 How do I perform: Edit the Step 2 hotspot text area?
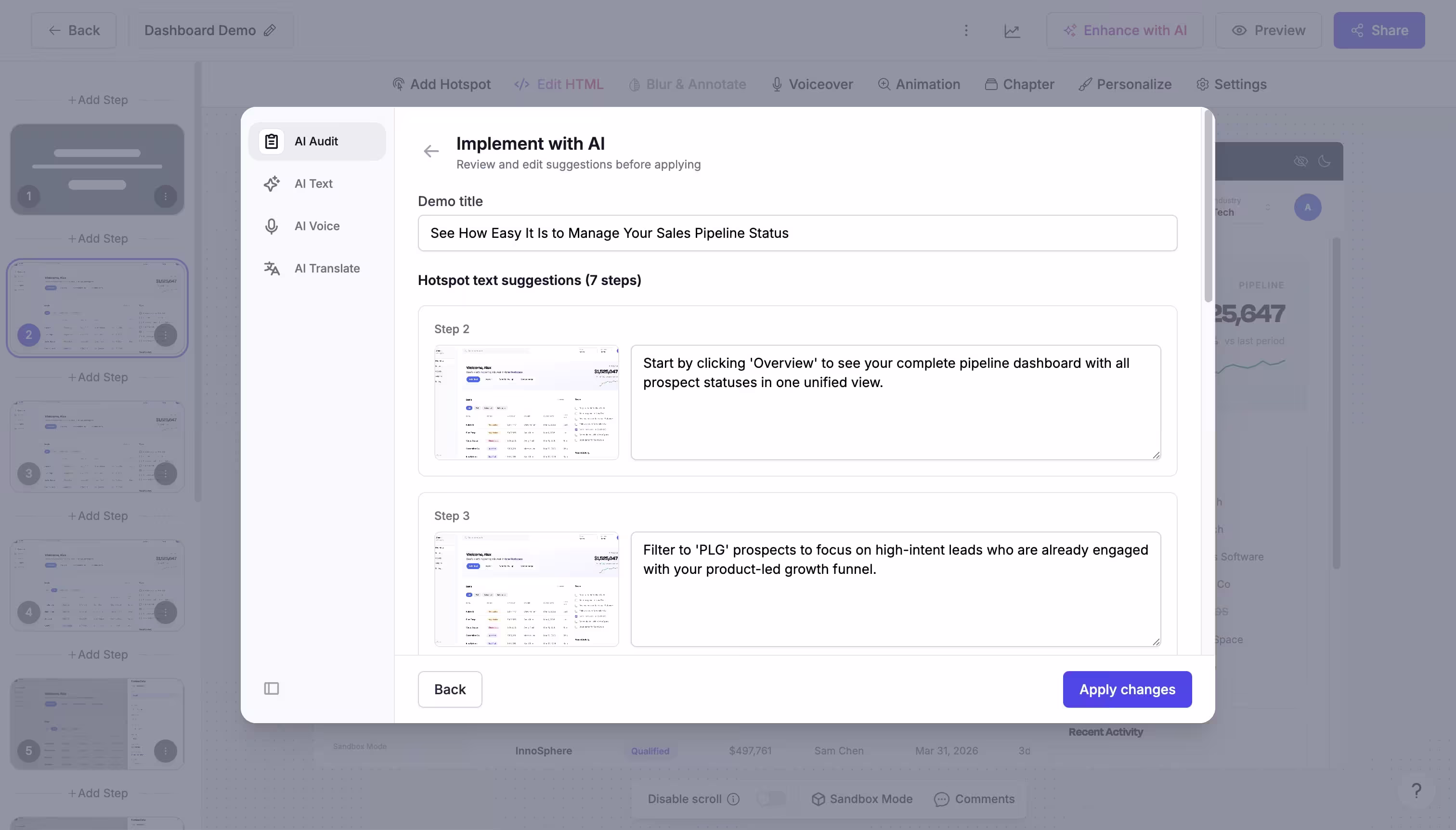pyautogui.click(x=896, y=402)
